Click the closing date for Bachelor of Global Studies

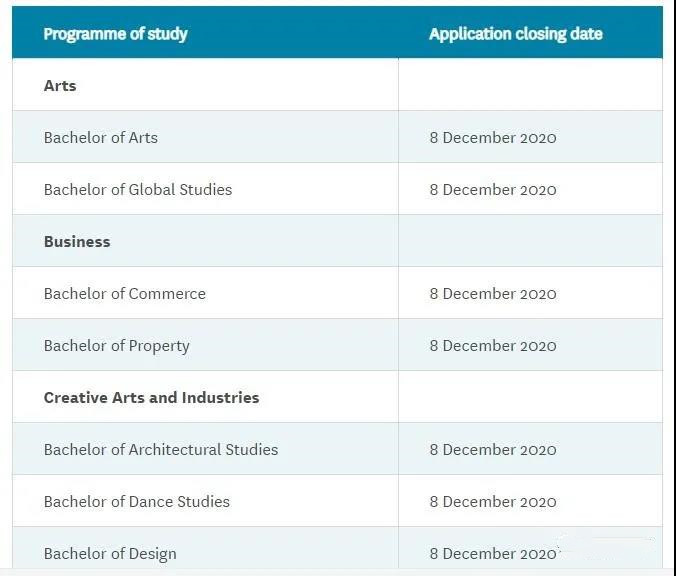[x=493, y=190]
